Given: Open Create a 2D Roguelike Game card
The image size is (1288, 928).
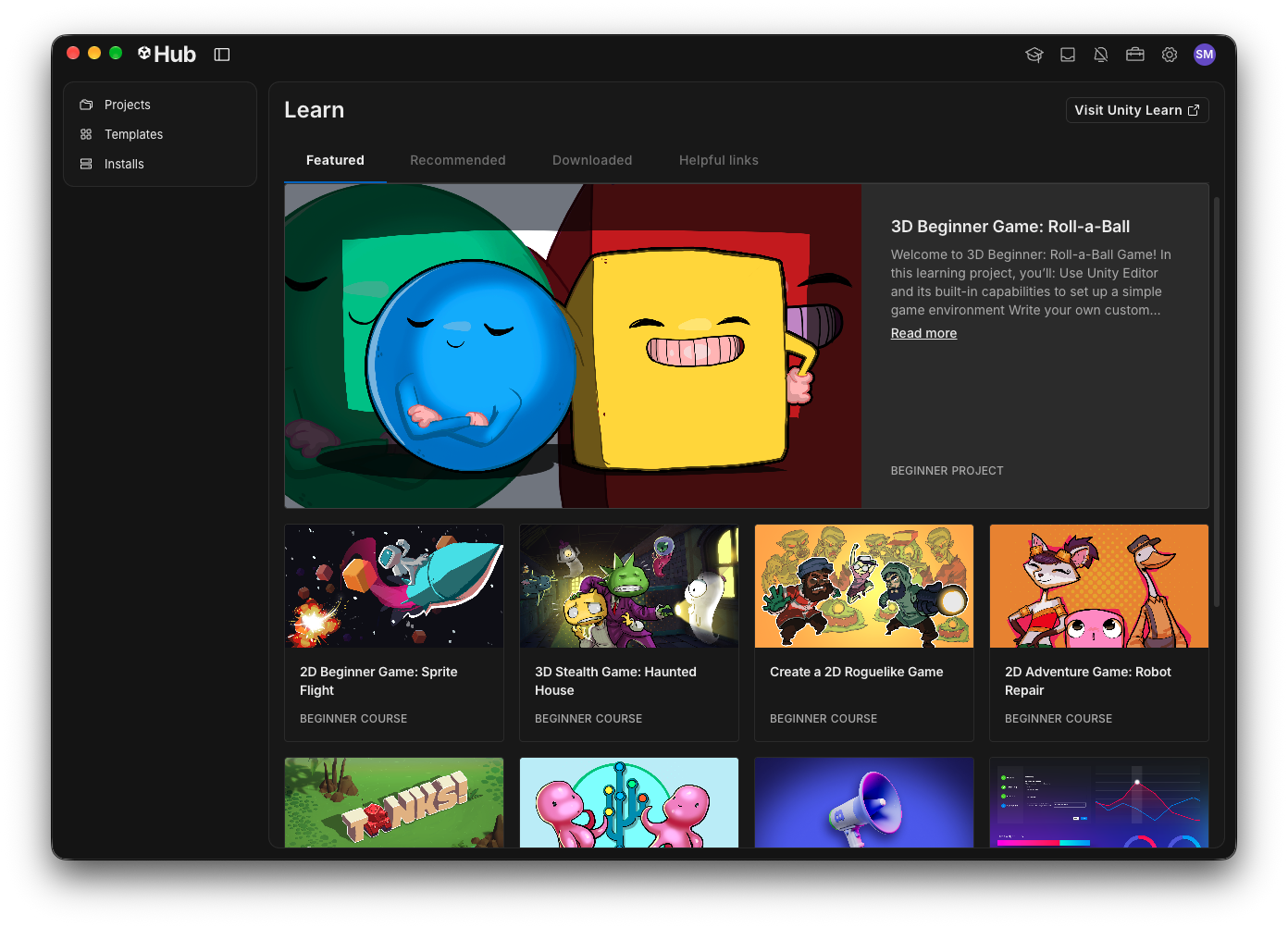Looking at the screenshot, I should click(x=864, y=633).
